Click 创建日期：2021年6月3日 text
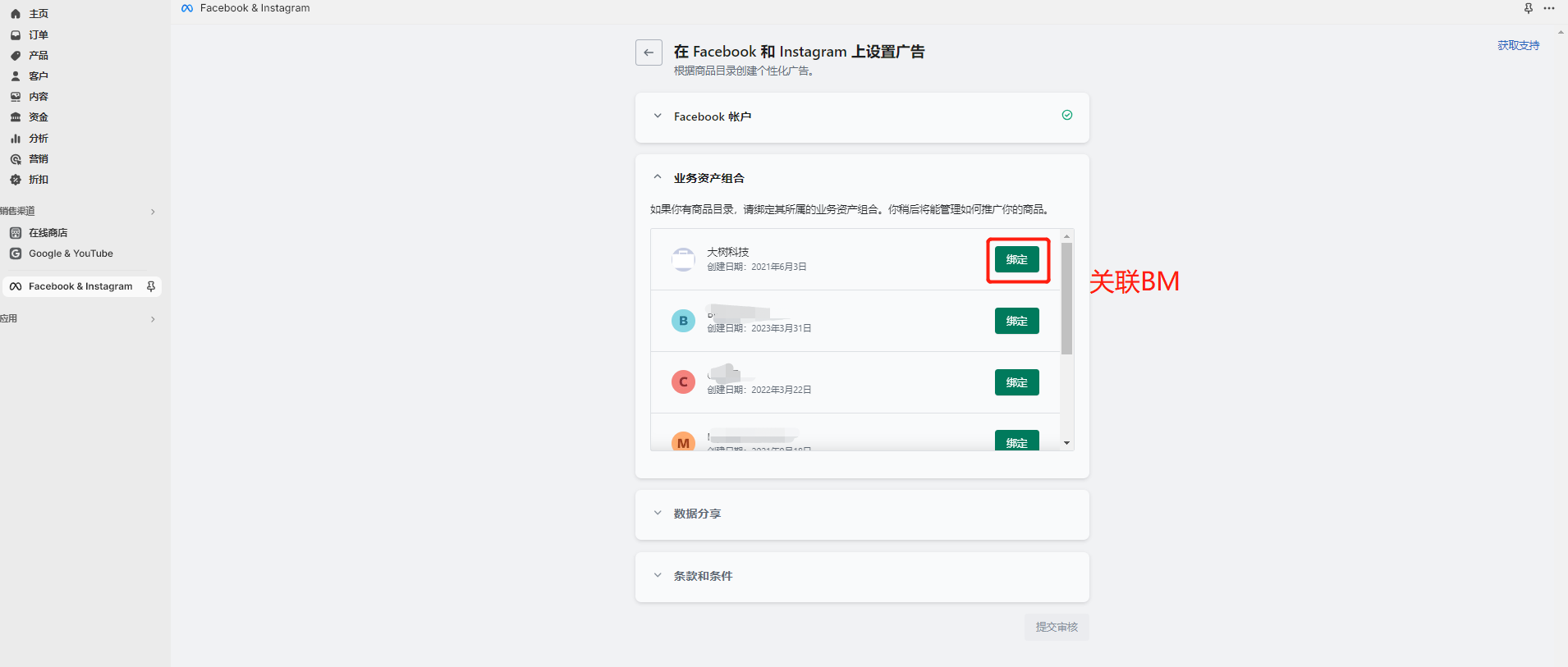The image size is (1568, 667). click(x=757, y=267)
